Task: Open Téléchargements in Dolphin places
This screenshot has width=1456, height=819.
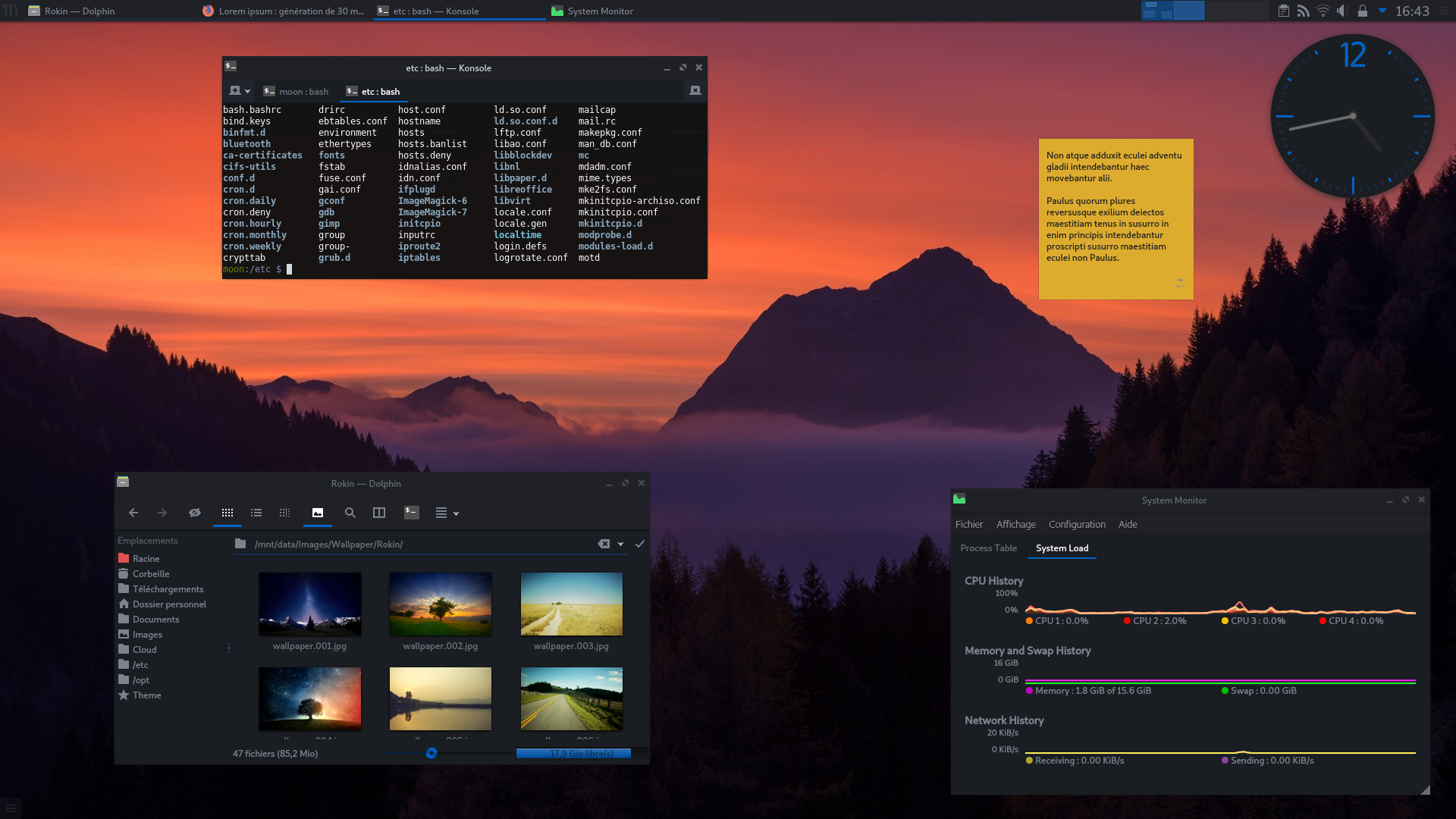Action: click(168, 589)
